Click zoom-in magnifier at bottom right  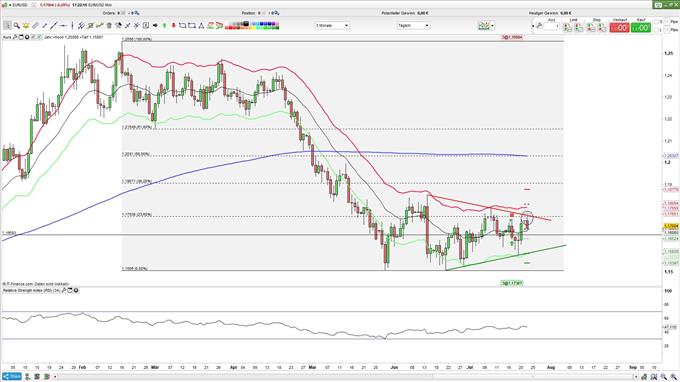coord(672,377)
